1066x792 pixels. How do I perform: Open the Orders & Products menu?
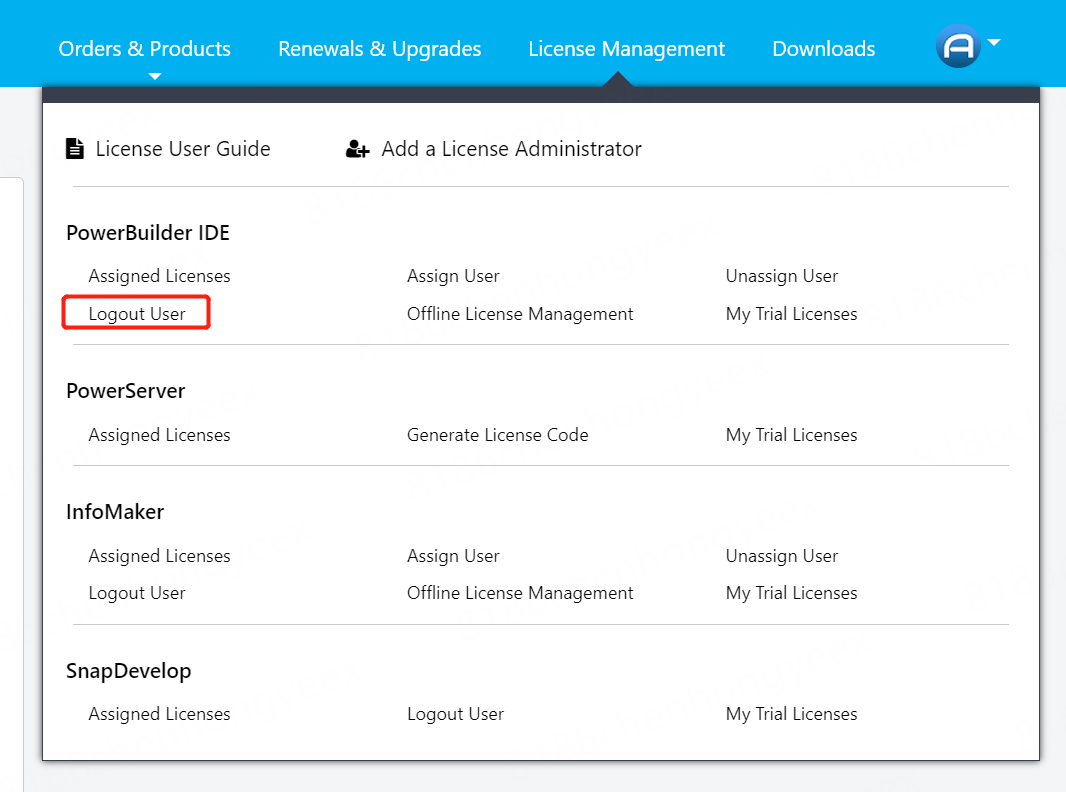145,49
